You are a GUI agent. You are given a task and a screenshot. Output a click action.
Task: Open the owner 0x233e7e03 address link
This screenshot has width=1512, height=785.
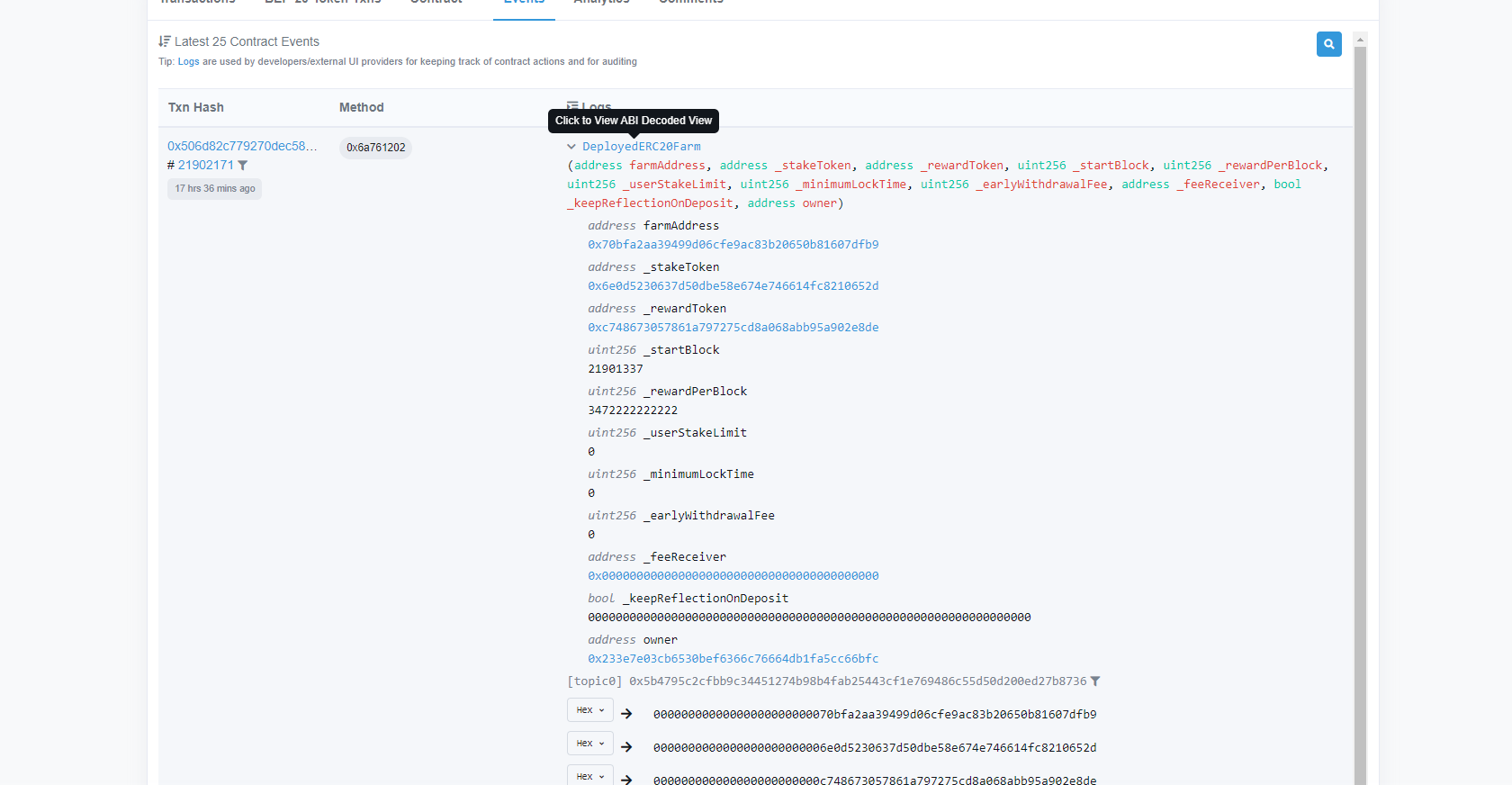733,659
